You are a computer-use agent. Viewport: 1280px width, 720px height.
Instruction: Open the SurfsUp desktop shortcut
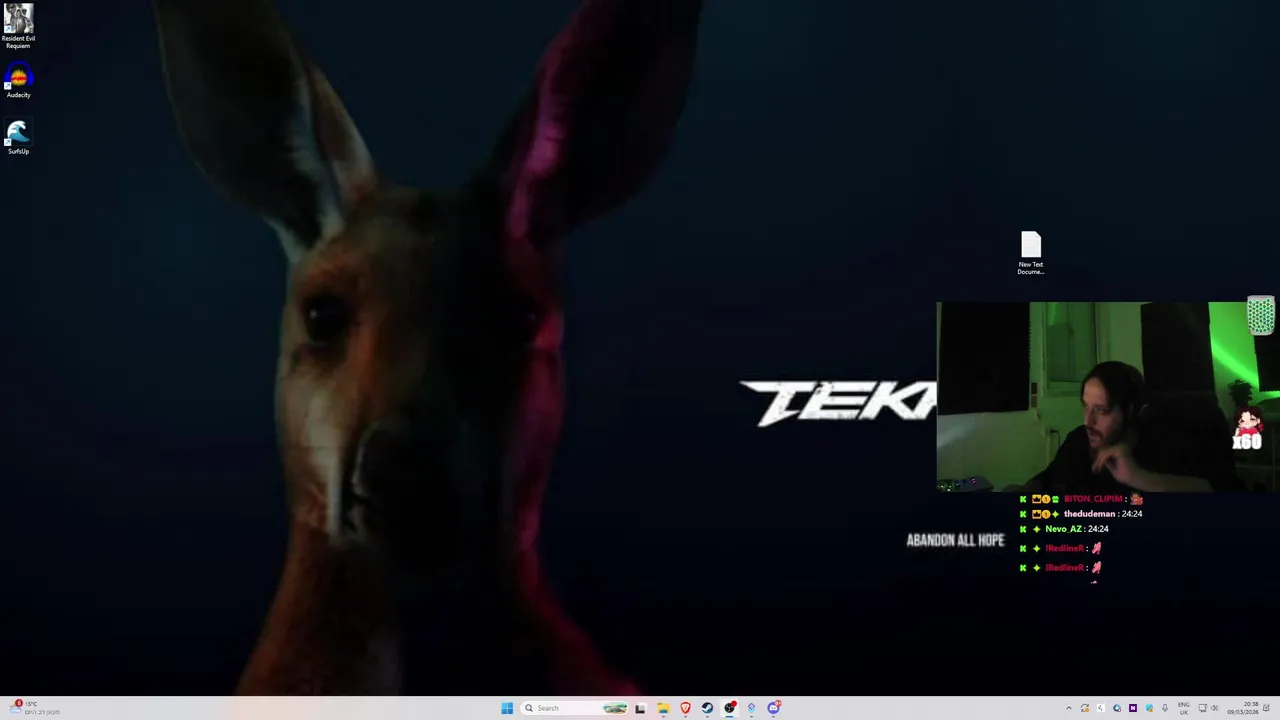coord(18,138)
